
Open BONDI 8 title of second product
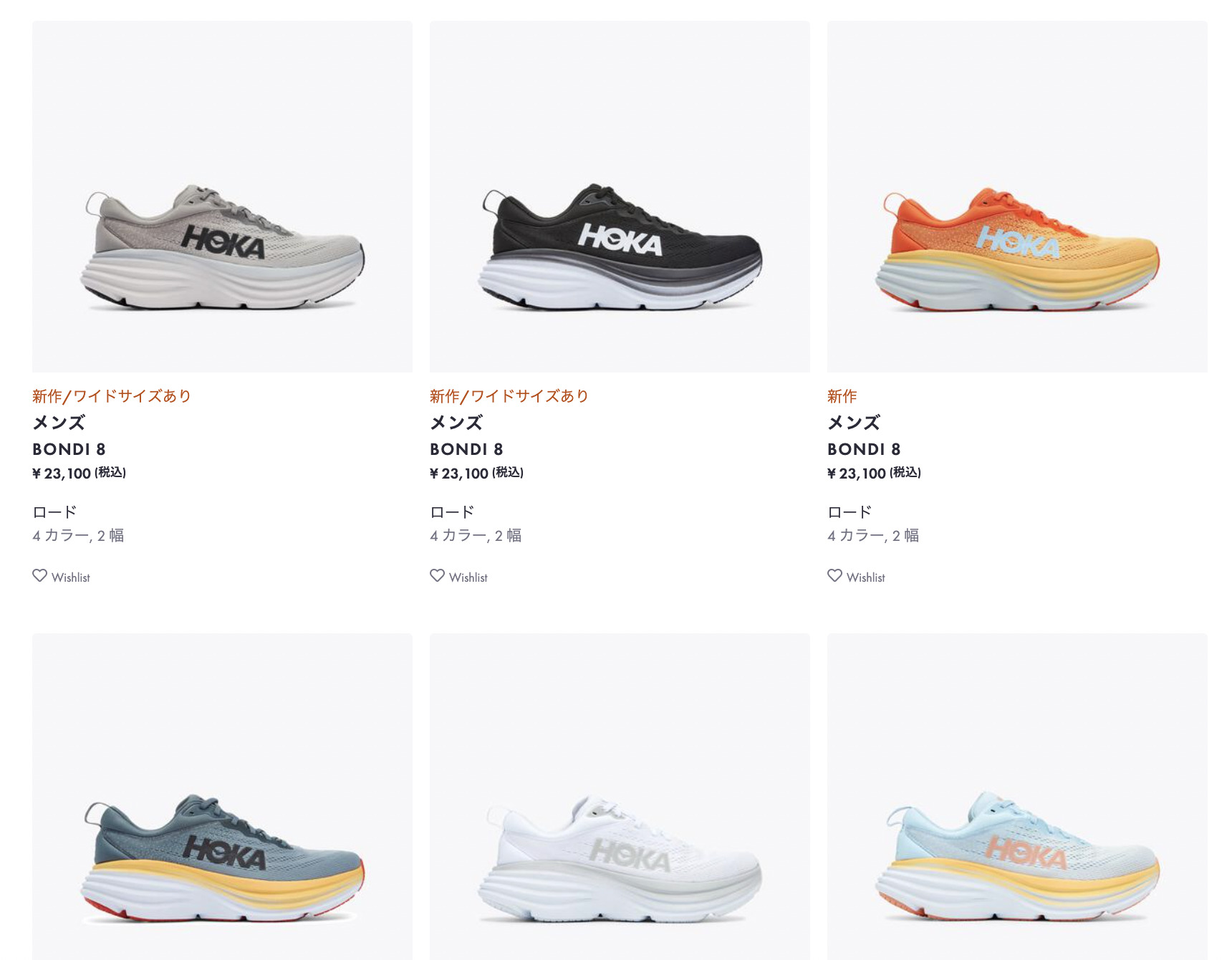coord(466,449)
